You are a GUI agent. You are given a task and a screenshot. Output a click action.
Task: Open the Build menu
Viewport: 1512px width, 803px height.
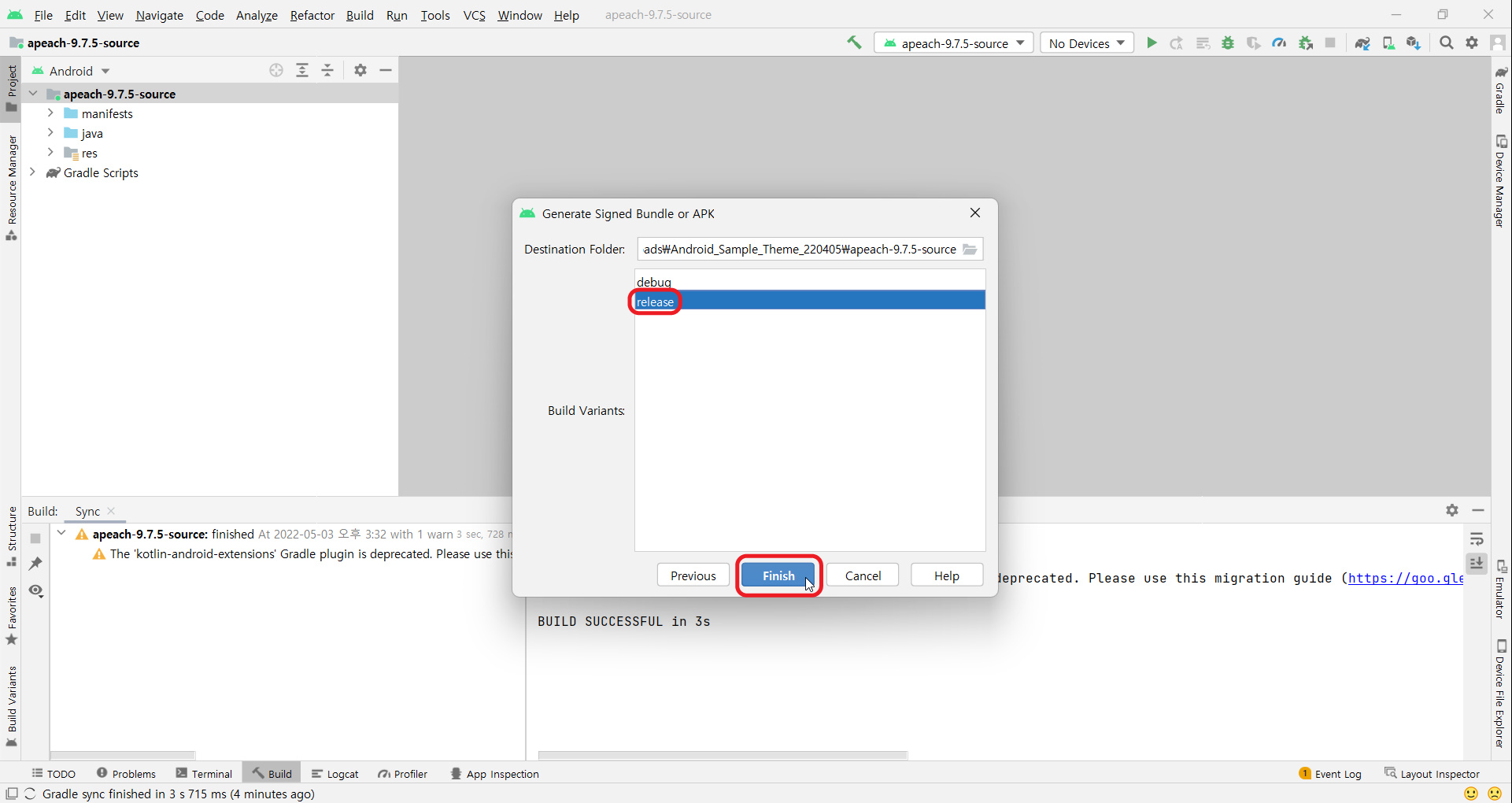[x=360, y=15]
